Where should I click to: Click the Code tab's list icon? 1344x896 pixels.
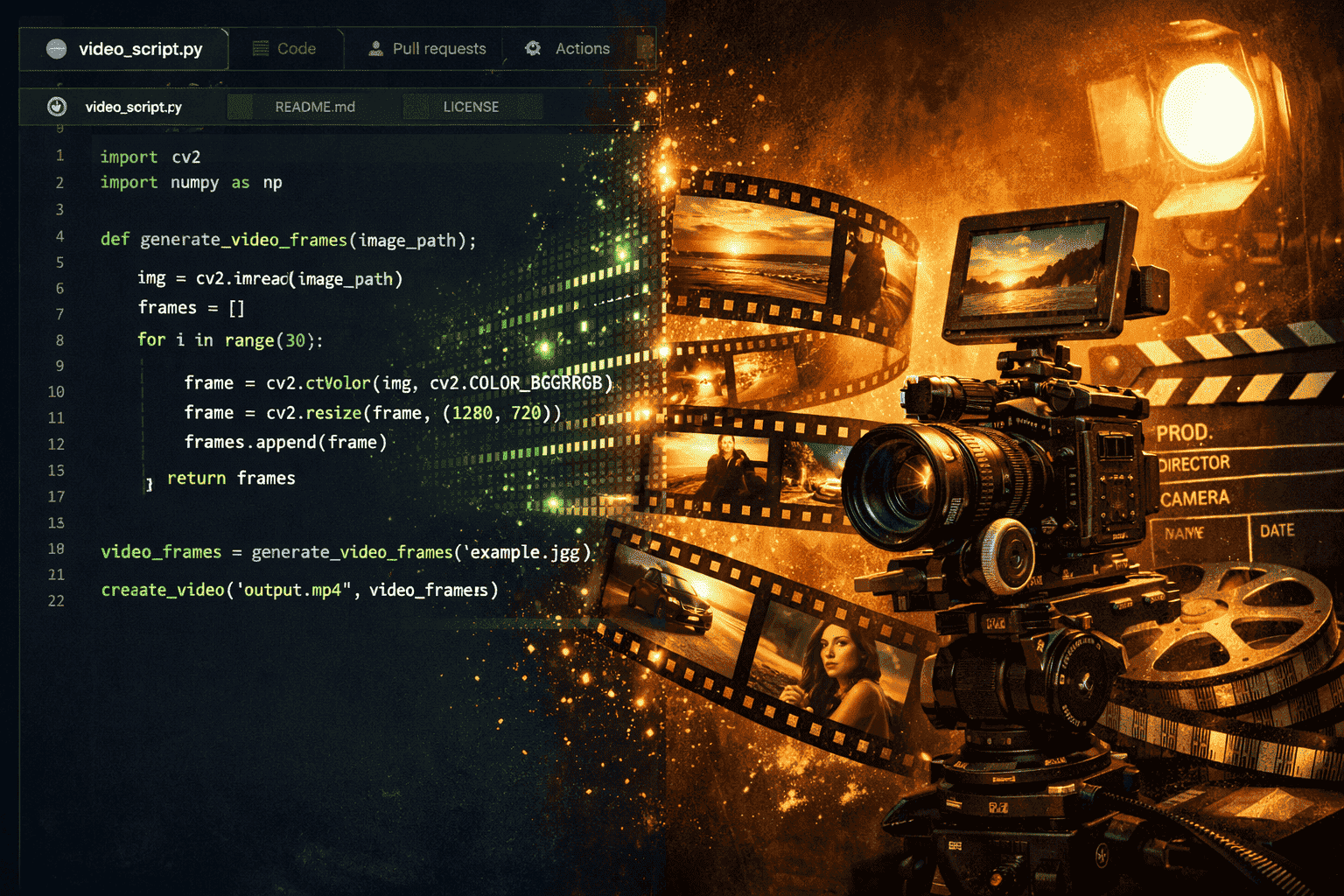coord(261,49)
